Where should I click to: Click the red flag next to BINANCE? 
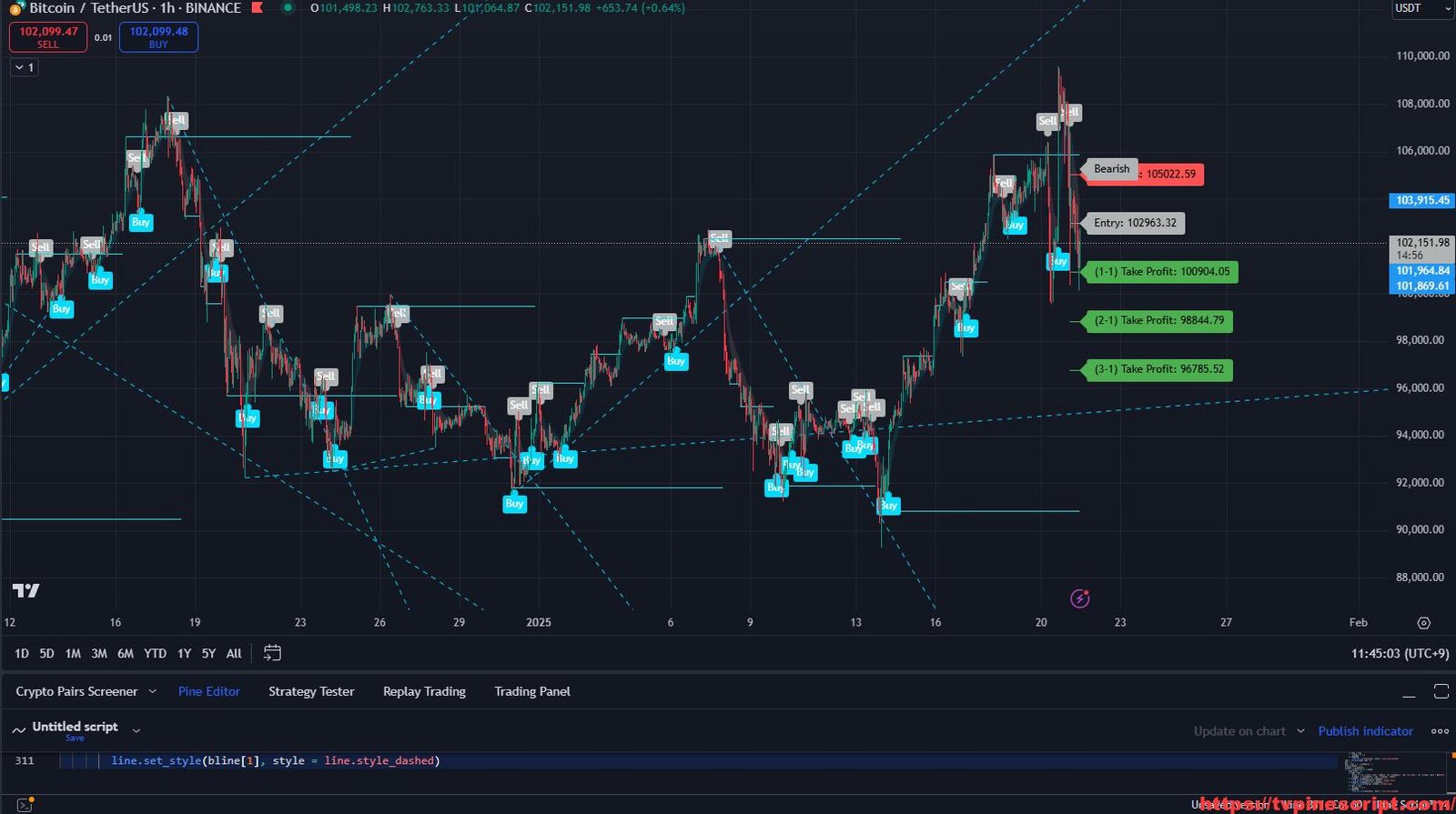258,8
